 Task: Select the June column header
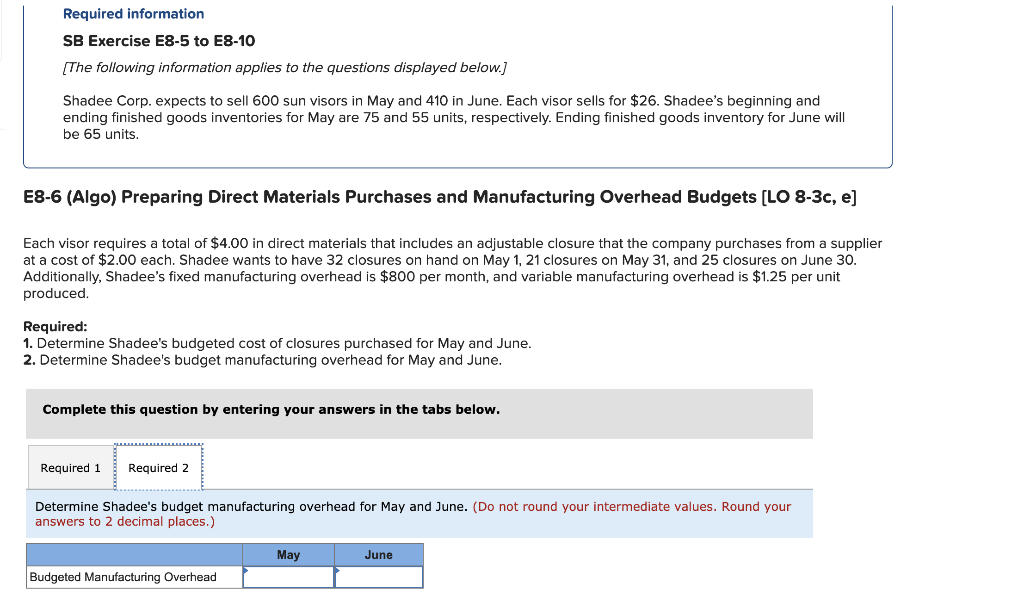click(379, 555)
